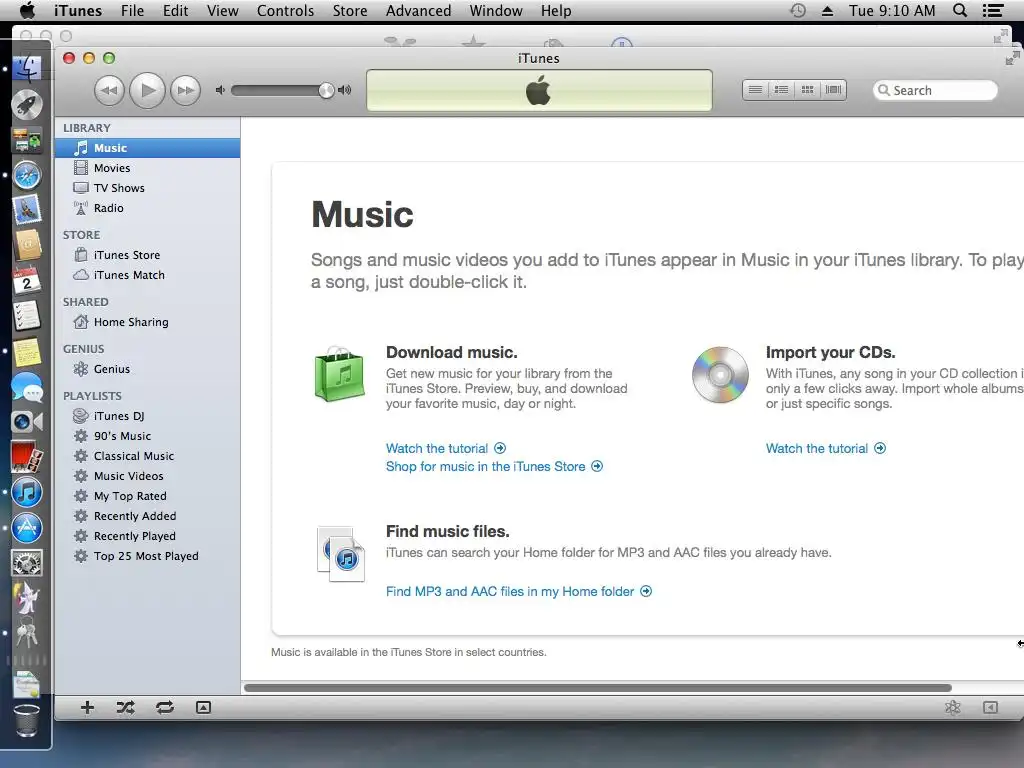Click the loud-volume speaker icon
This screenshot has height=768, width=1024.
coord(344,90)
